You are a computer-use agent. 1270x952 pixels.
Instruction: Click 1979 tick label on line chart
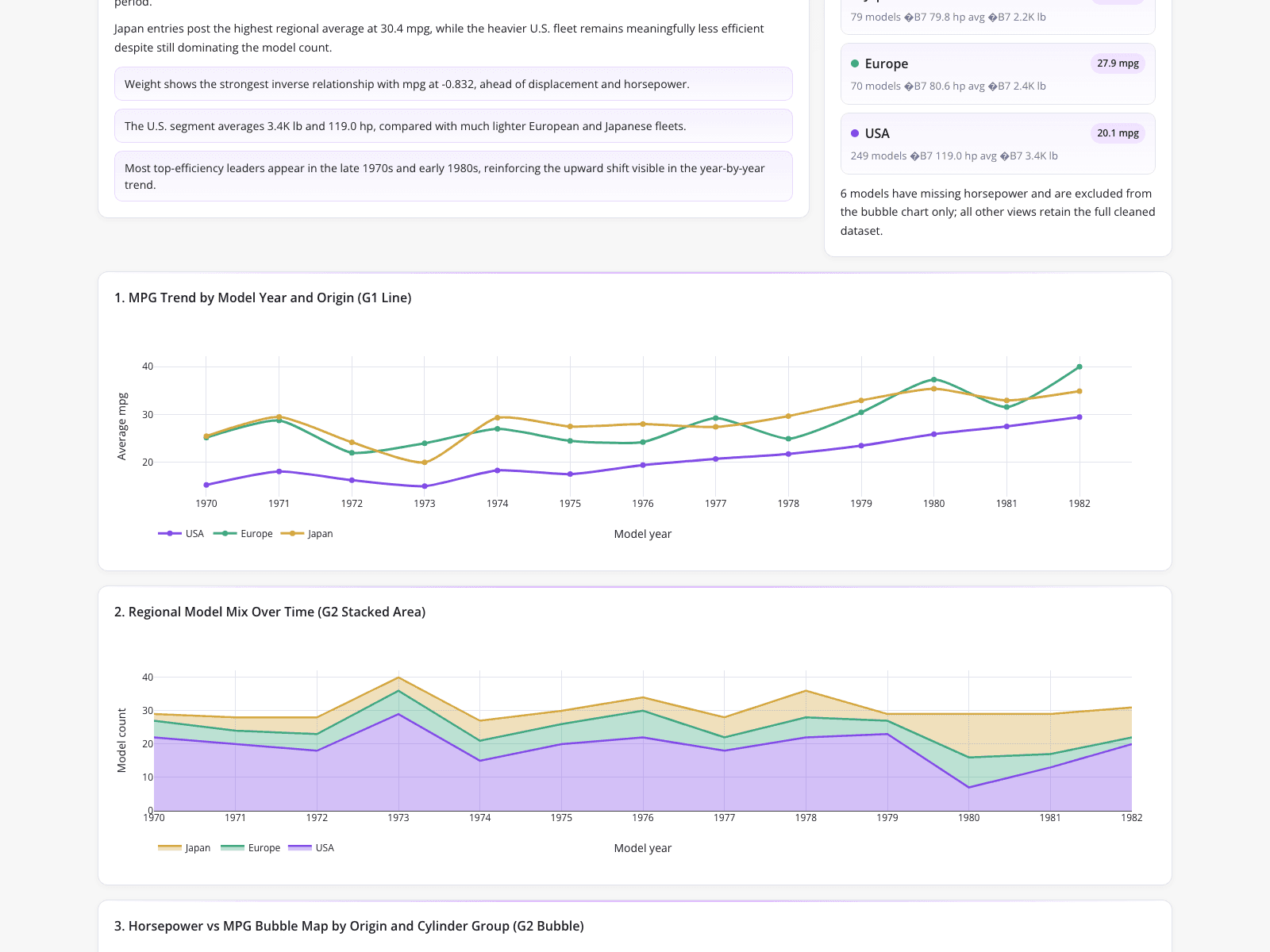click(861, 504)
